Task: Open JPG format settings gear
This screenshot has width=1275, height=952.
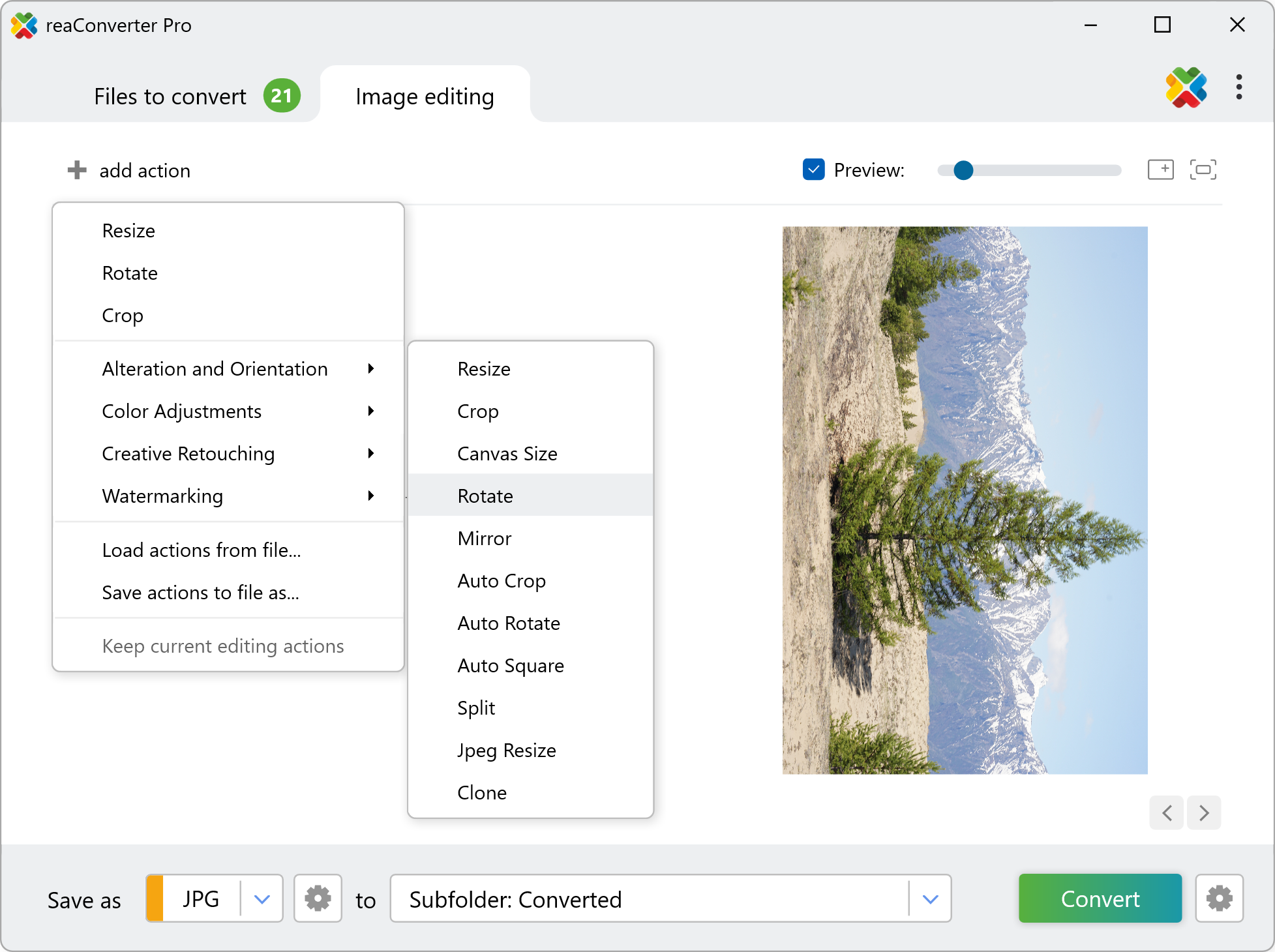Action: [318, 899]
